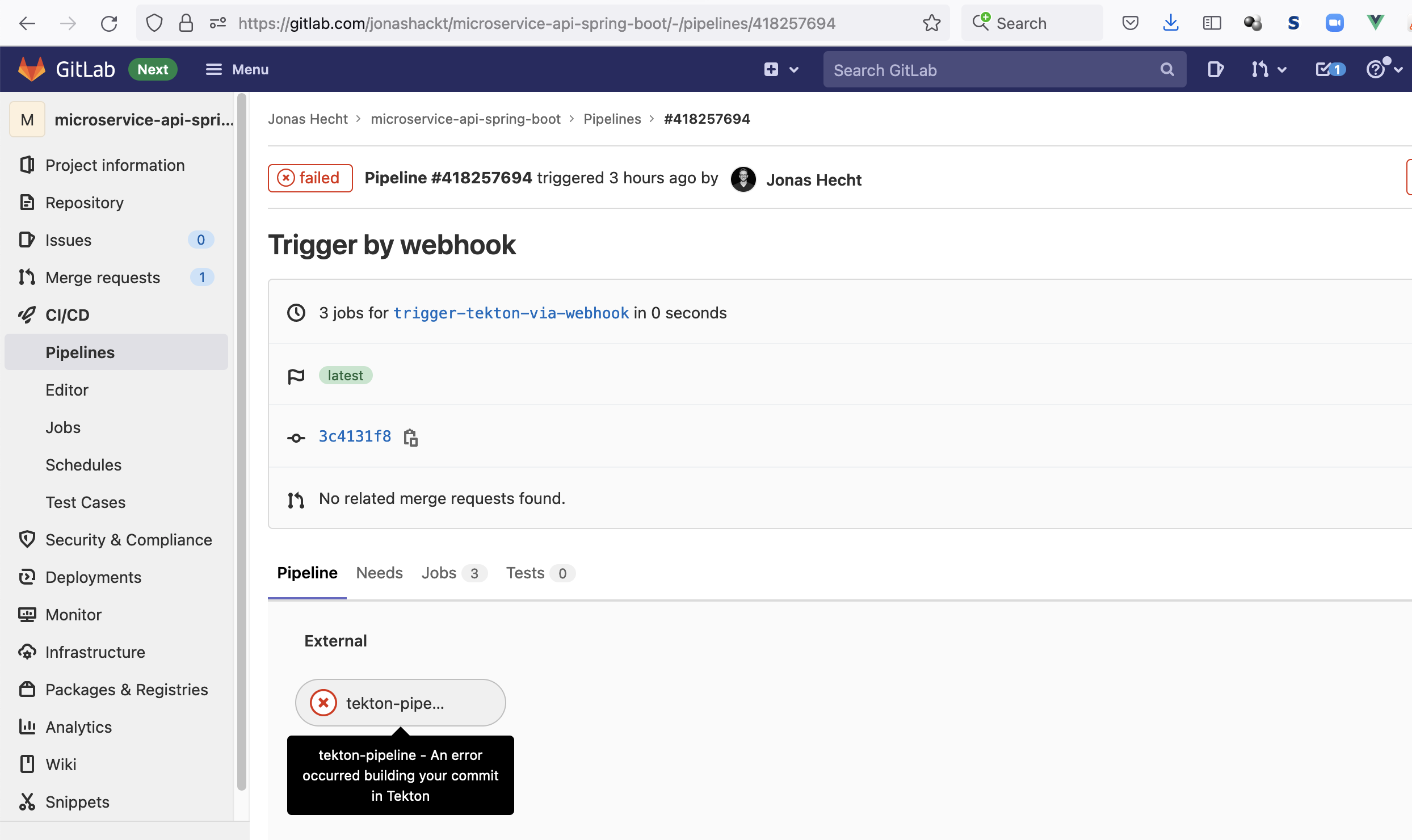
Task: Expand the create new plus dropdown
Action: click(x=781, y=69)
